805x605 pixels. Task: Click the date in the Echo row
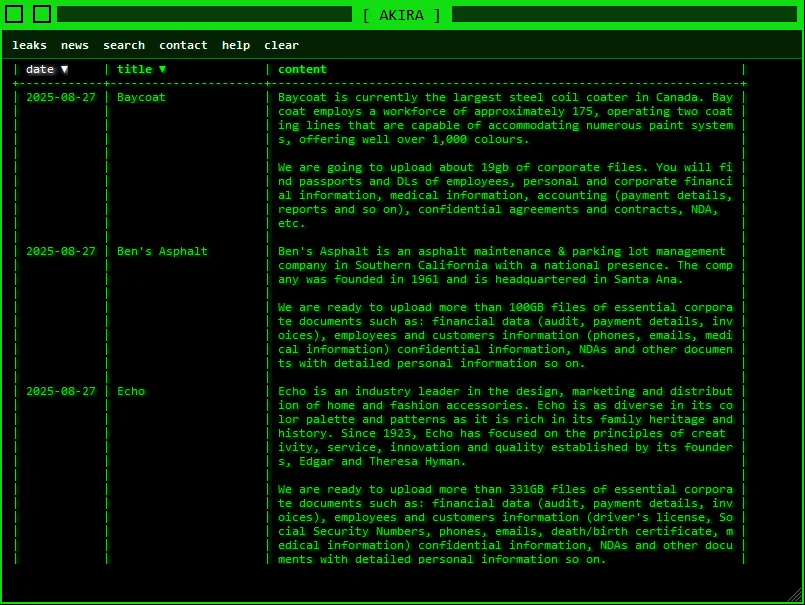pyautogui.click(x=61, y=392)
